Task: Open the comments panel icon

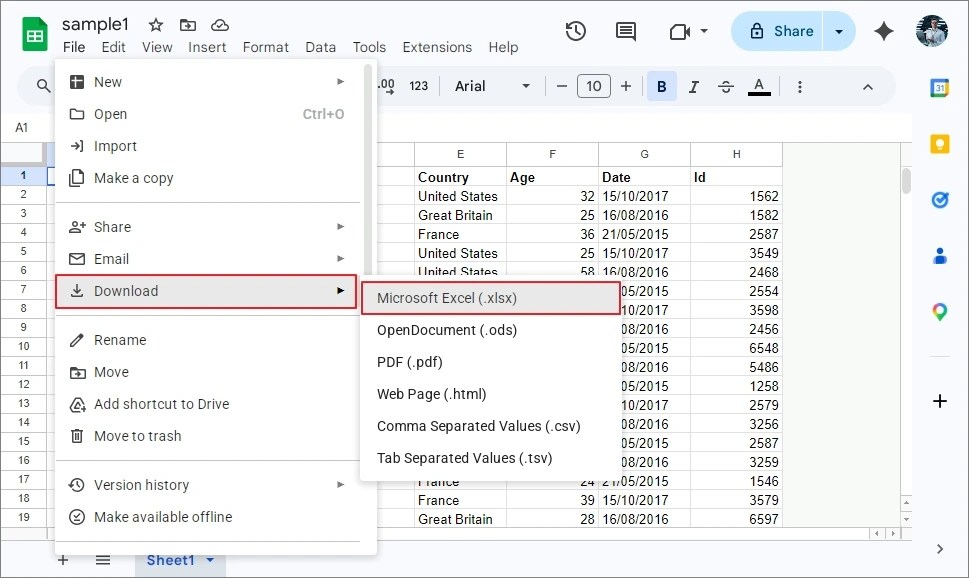Action: coord(625,31)
